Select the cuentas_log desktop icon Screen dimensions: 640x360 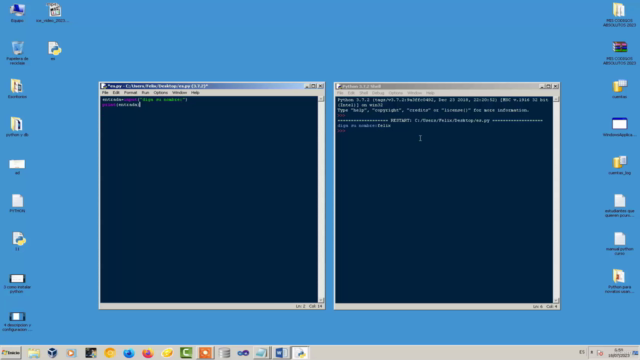(x=620, y=165)
